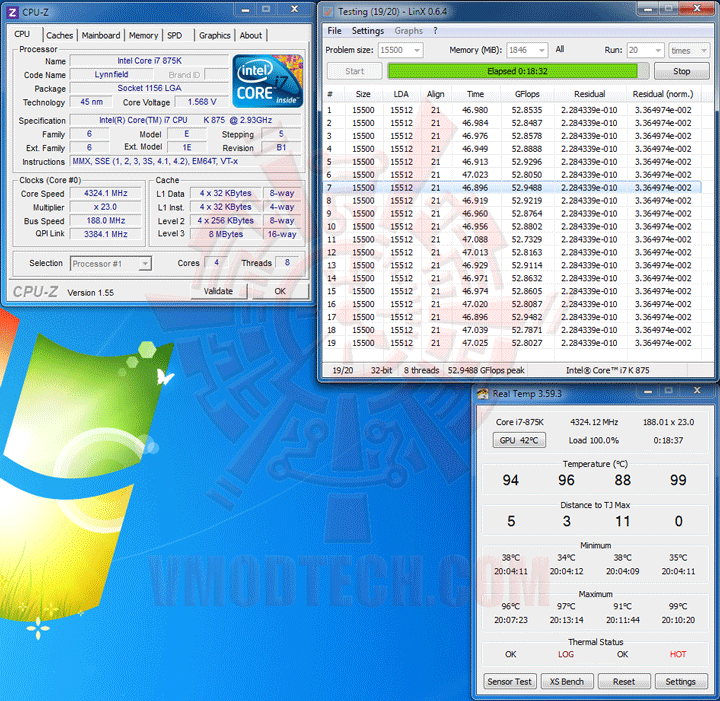720x701 pixels.
Task: Click the Core Speed value 4324.1 MHz
Action: pos(106,193)
